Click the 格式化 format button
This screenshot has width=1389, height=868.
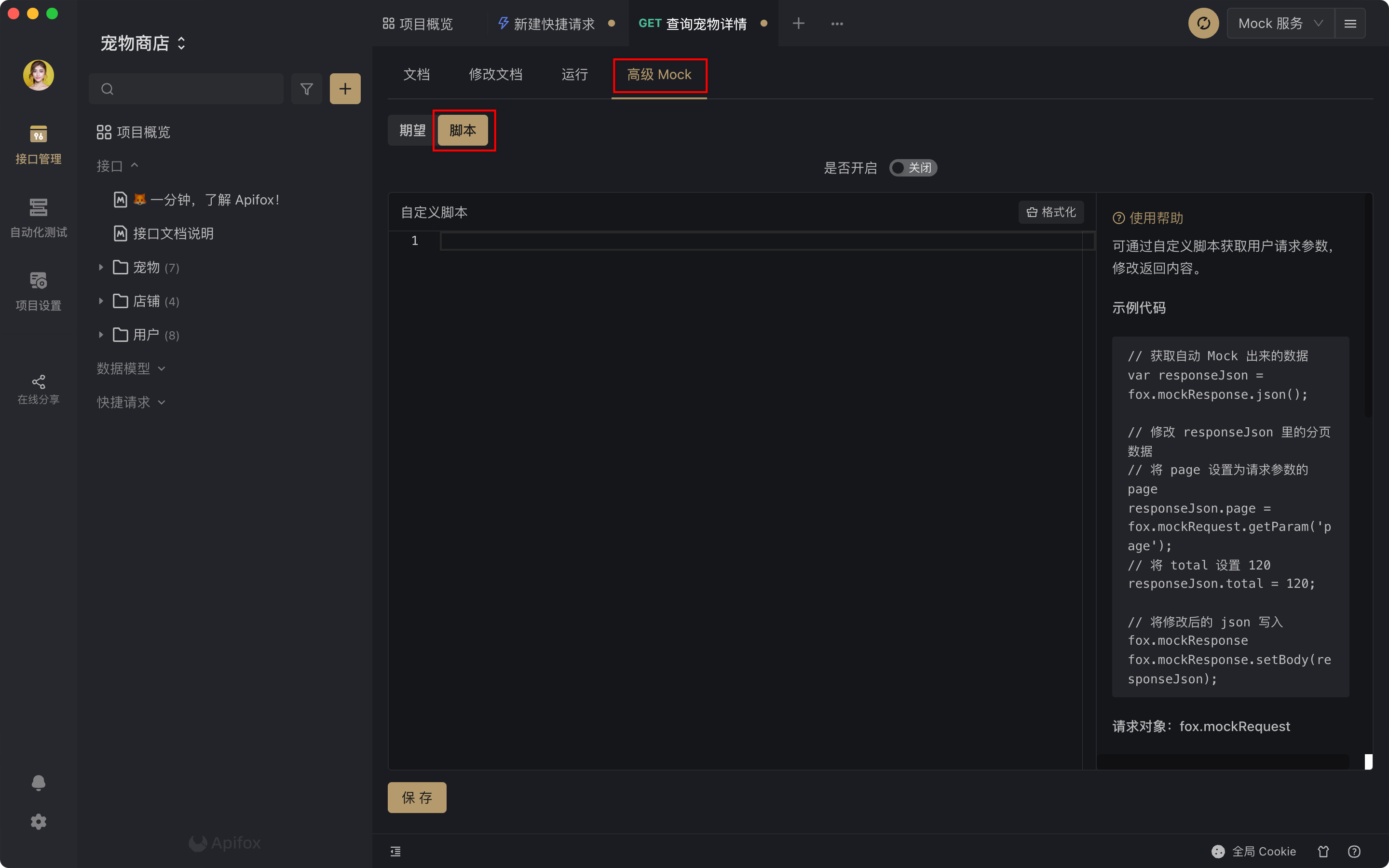[1051, 212]
